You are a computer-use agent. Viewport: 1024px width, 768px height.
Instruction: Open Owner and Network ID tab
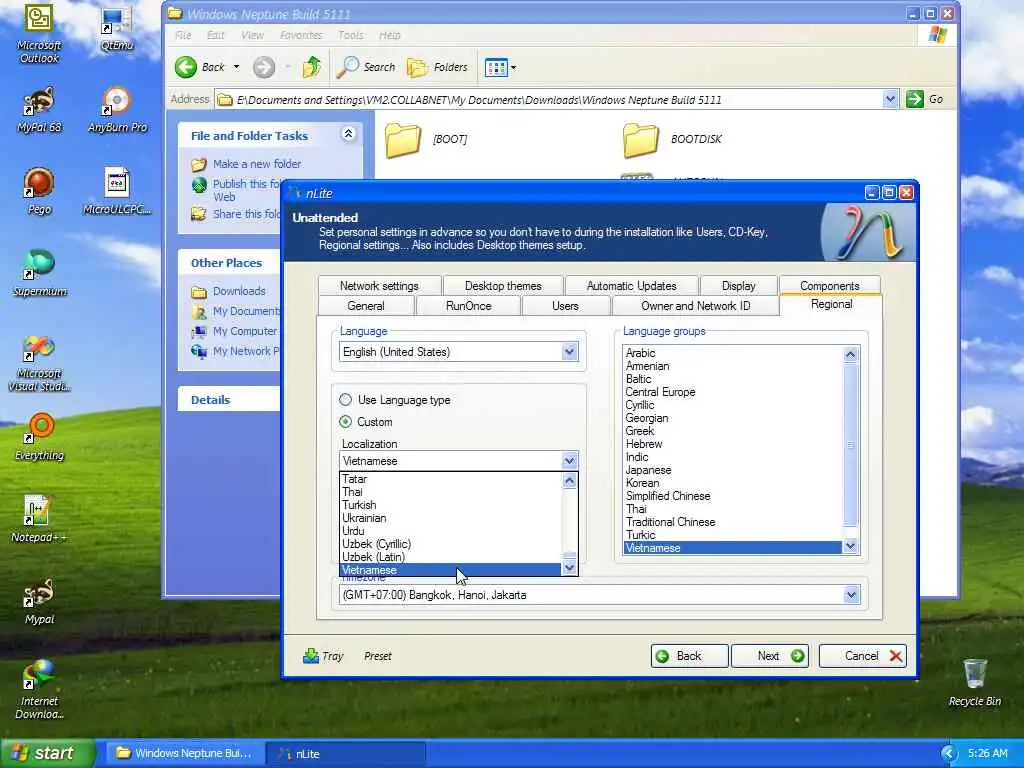[696, 306]
